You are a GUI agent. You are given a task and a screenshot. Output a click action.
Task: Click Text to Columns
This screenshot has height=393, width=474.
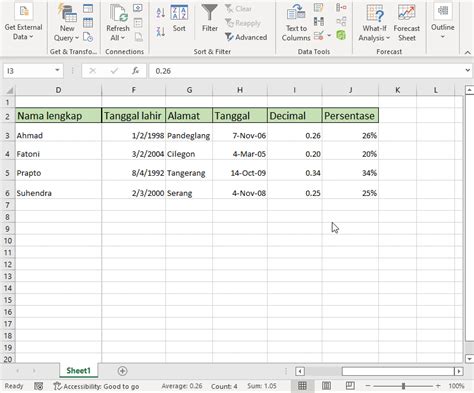(x=296, y=23)
